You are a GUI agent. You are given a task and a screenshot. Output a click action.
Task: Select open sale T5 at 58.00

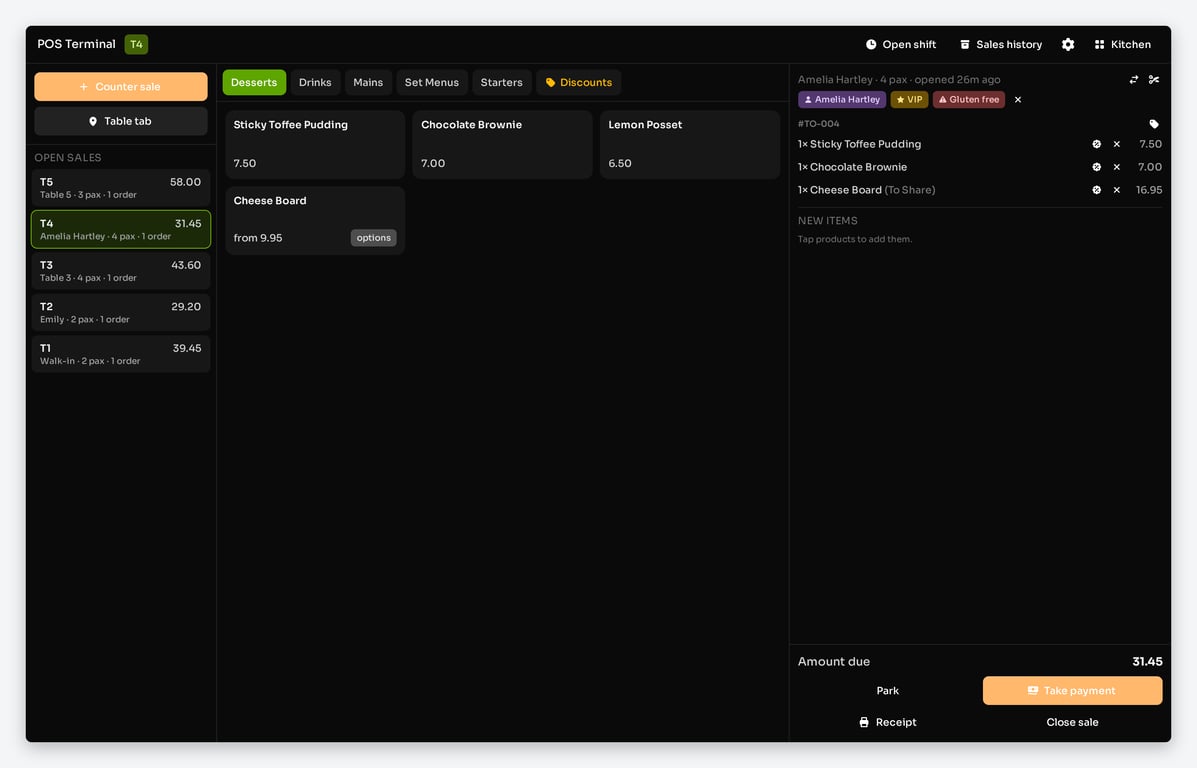[121, 188]
